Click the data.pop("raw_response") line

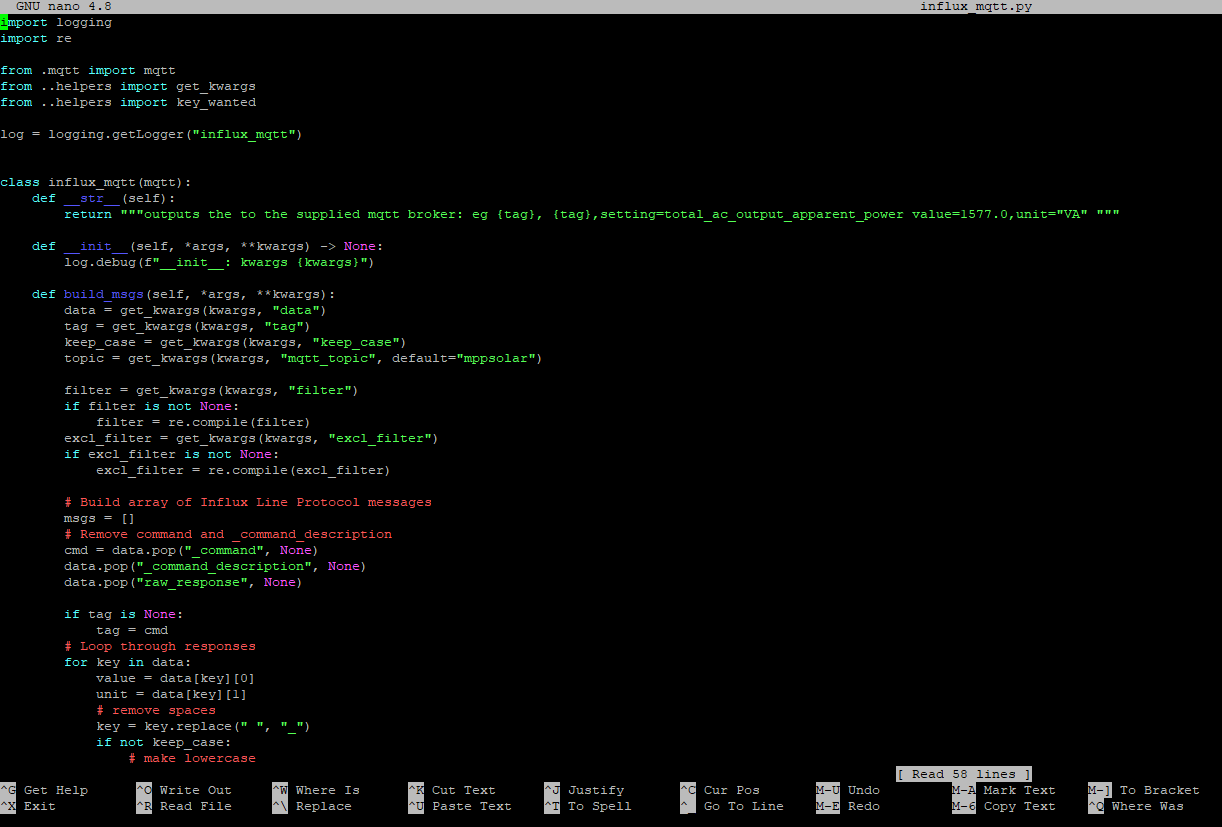(x=184, y=582)
